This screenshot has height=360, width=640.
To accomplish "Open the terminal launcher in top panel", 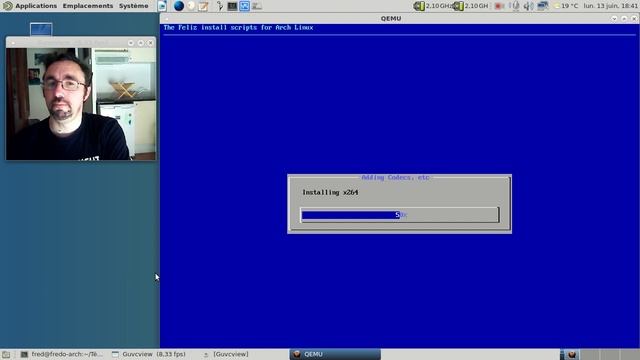I will coord(232,6).
